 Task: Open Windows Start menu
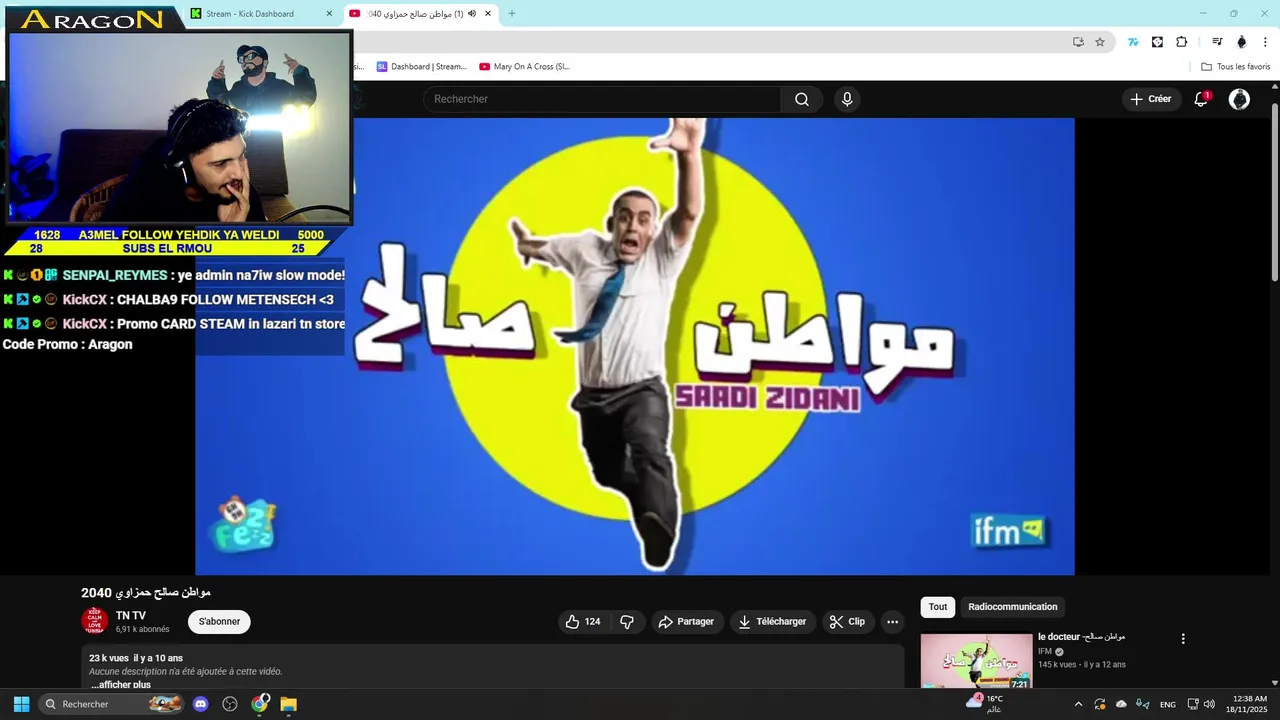21,704
